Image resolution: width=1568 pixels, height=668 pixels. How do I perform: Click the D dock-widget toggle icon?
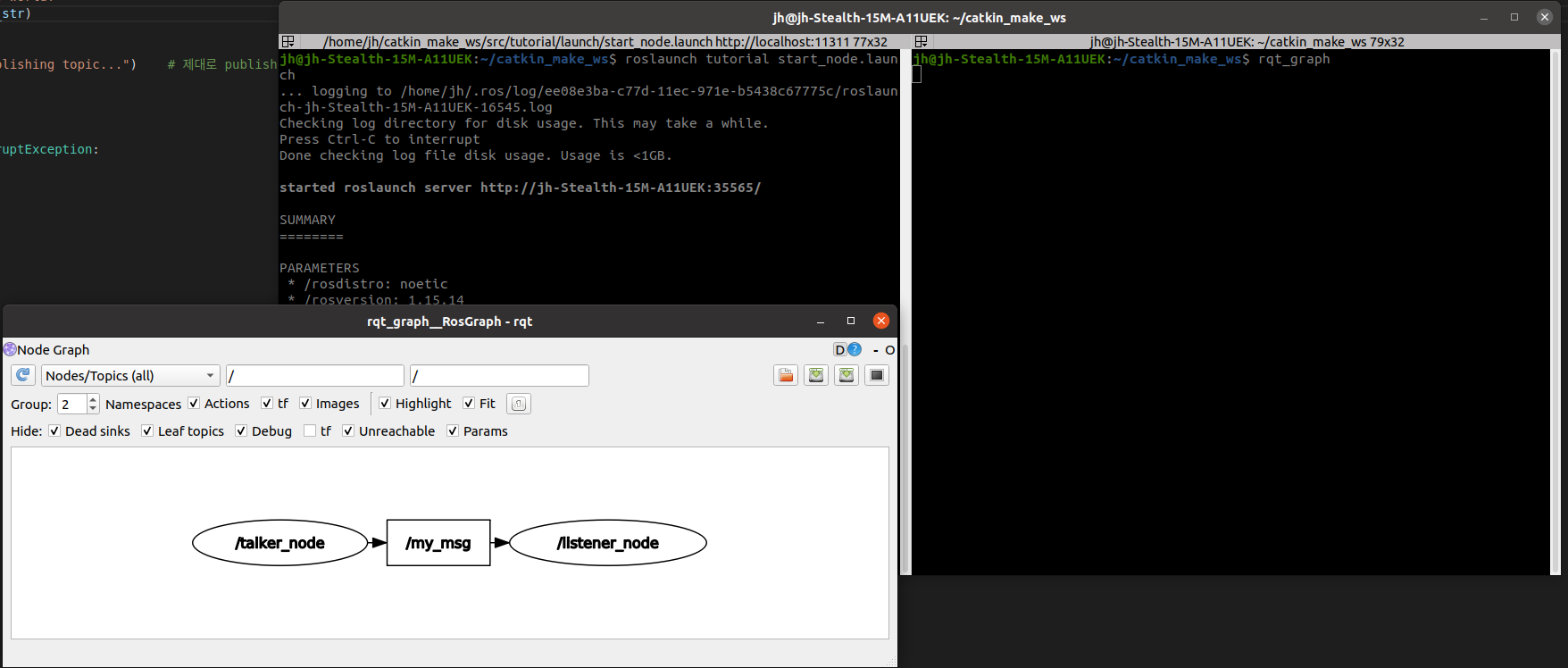click(x=839, y=350)
